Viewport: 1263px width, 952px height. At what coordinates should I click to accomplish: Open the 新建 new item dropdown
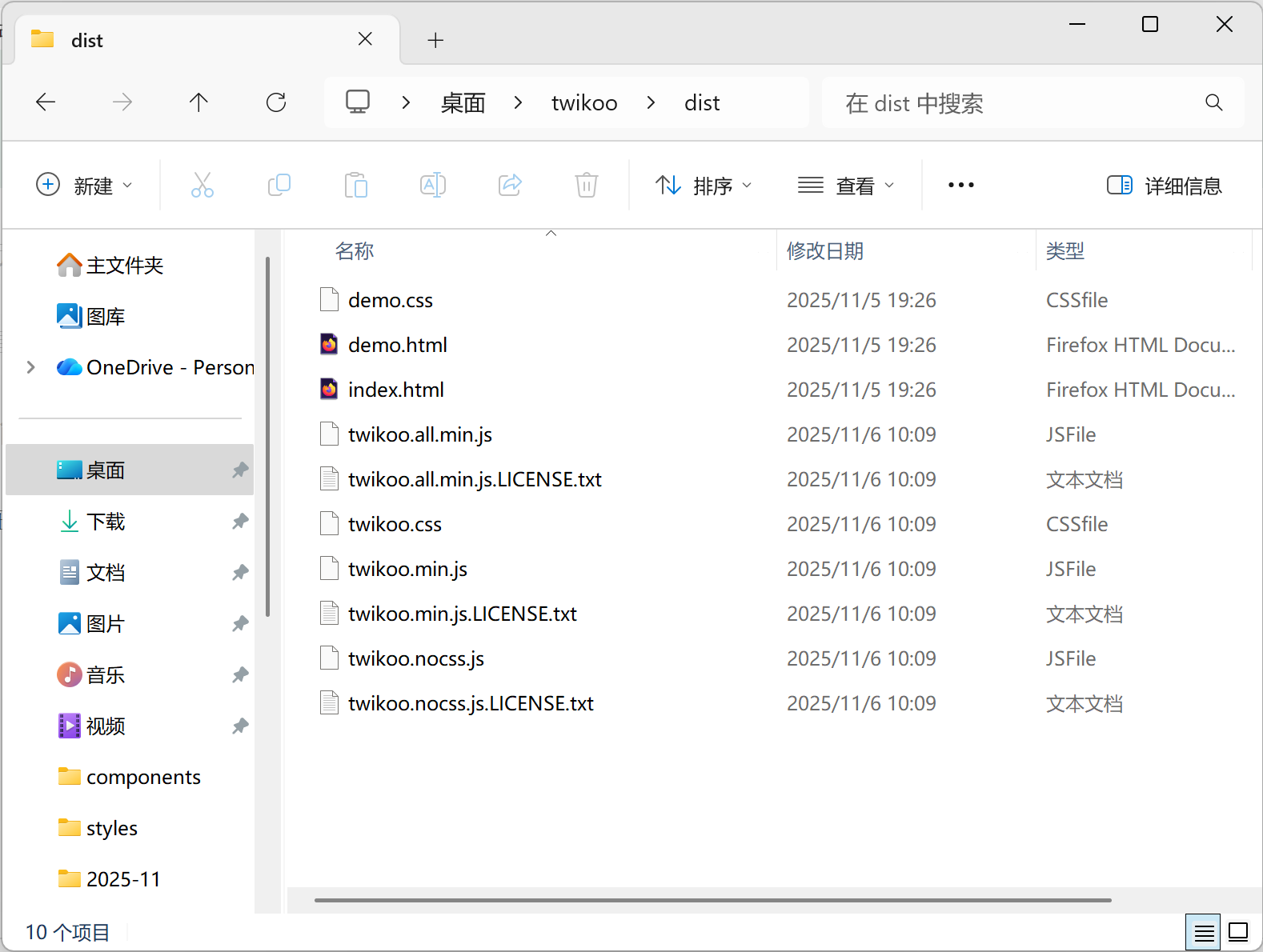84,186
